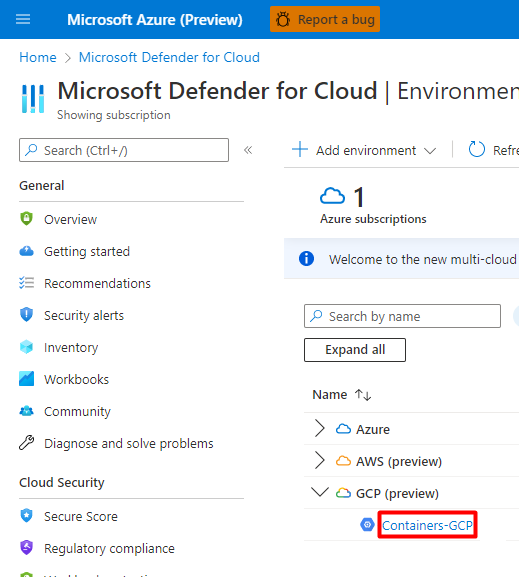Viewport: 519px width, 577px height.
Task: Open the Overview menu item
Action: 70,219
